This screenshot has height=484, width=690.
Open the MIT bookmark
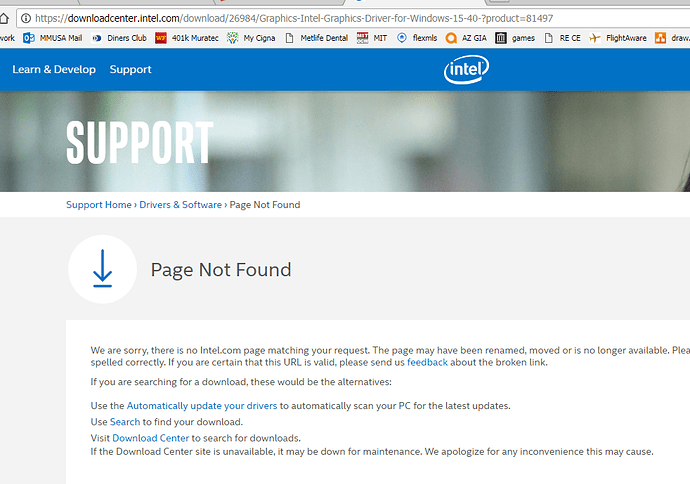click(x=372, y=38)
